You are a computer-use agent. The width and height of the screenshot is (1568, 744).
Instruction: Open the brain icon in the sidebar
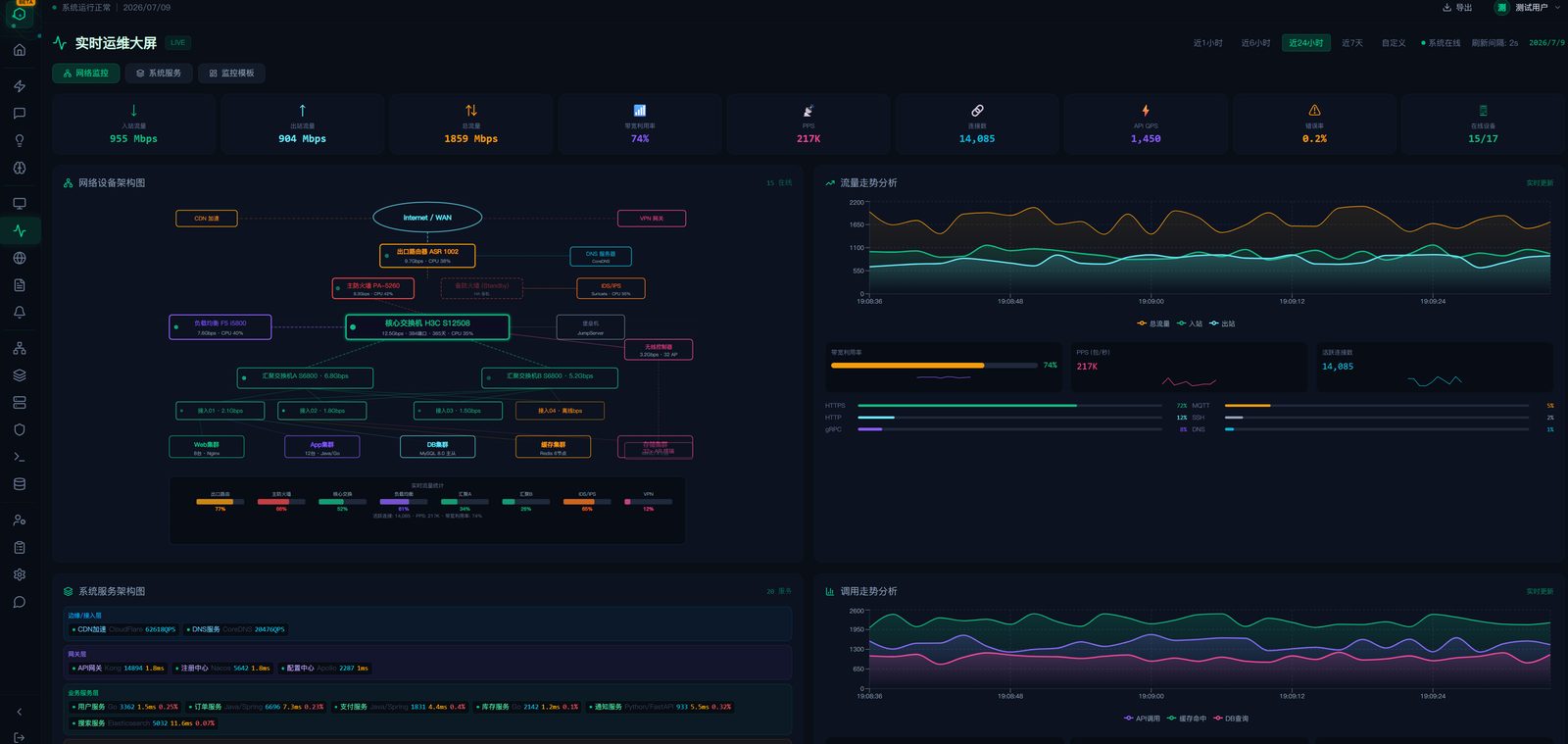coord(20,168)
